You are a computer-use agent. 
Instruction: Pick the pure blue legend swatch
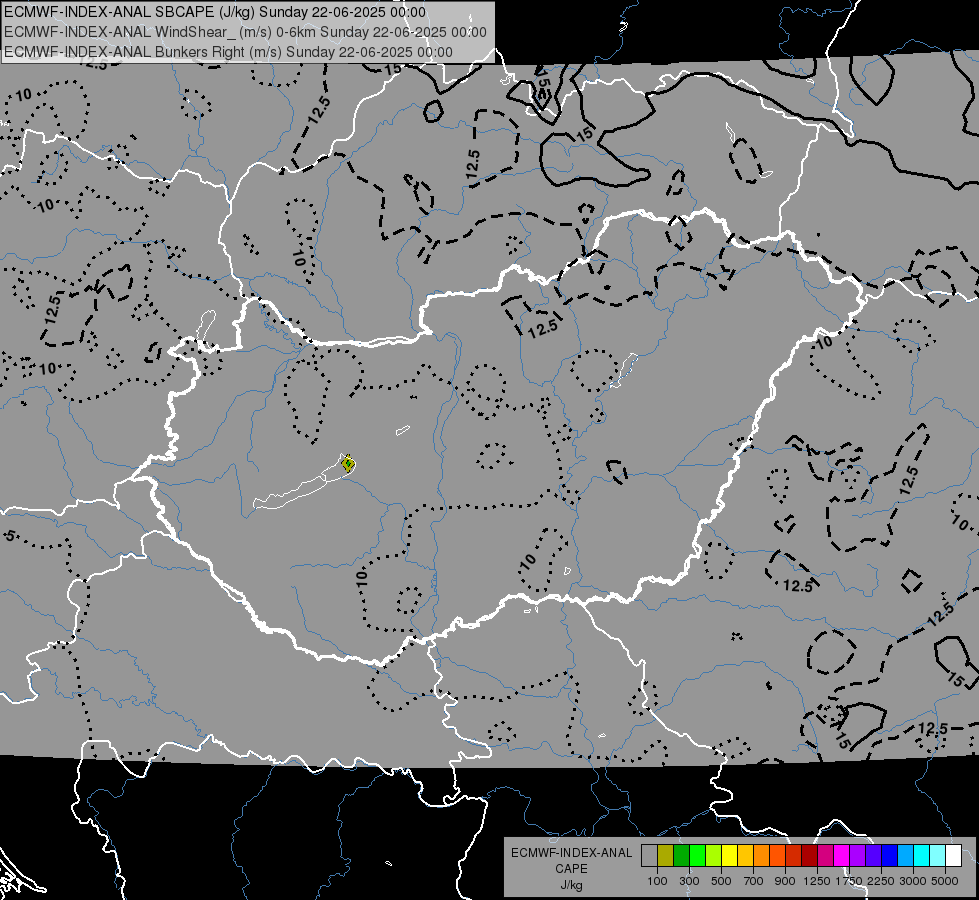pyautogui.click(x=890, y=856)
